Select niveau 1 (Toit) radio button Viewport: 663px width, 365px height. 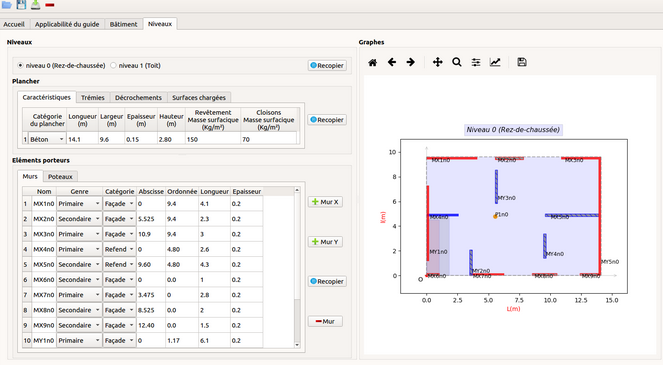coord(113,66)
